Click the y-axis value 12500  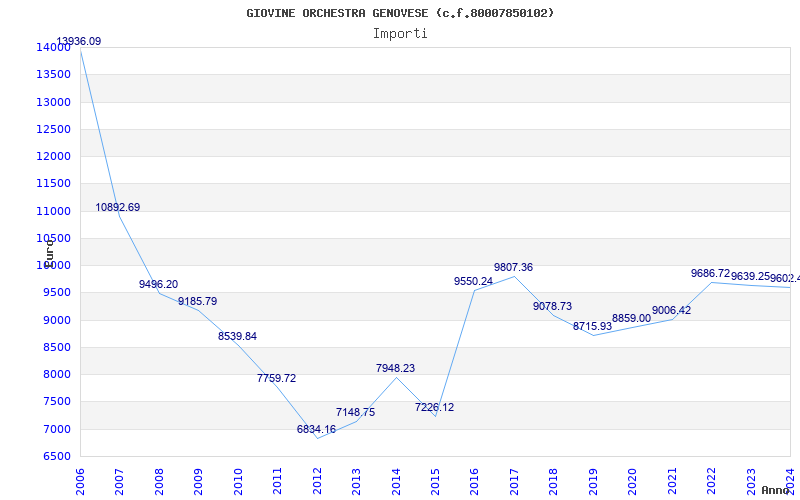pyautogui.click(x=53, y=129)
